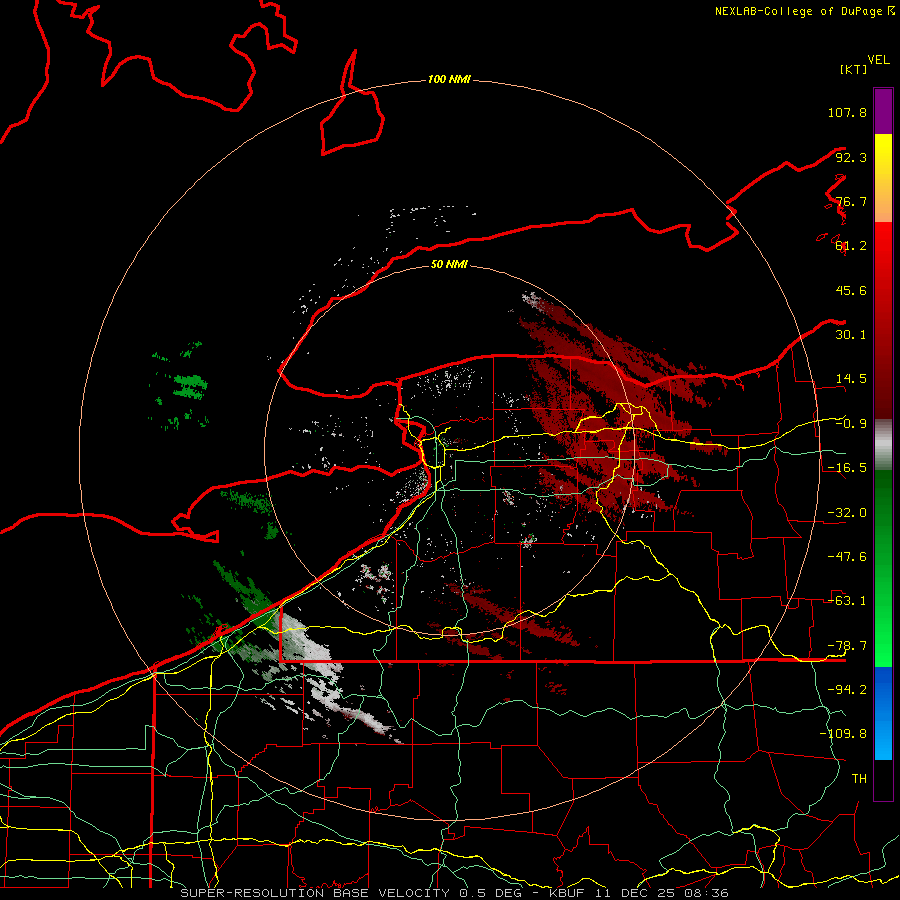Click the VEL legend title
The width and height of the screenshot is (900, 900).
tap(878, 60)
